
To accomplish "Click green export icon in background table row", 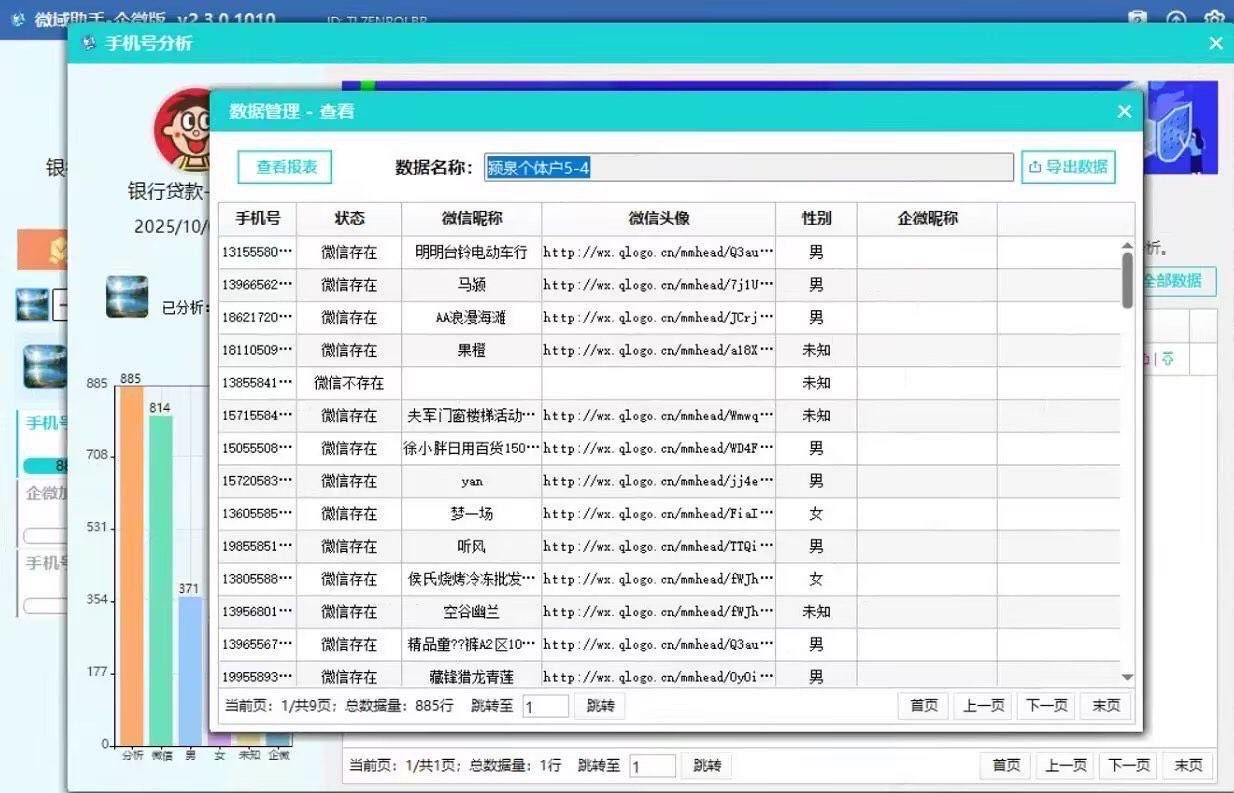I will tap(1167, 359).
